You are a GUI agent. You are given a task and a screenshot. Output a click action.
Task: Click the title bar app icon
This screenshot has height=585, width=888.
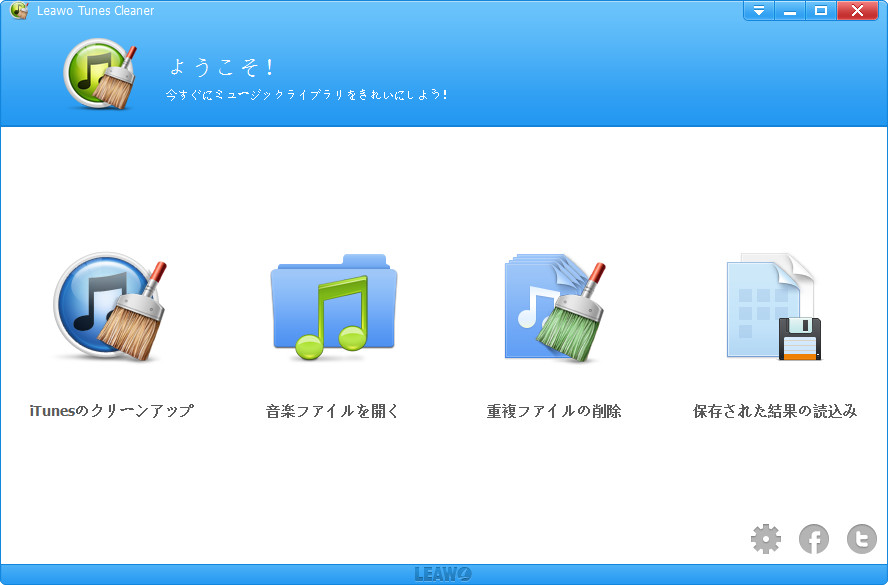pyautogui.click(x=19, y=10)
